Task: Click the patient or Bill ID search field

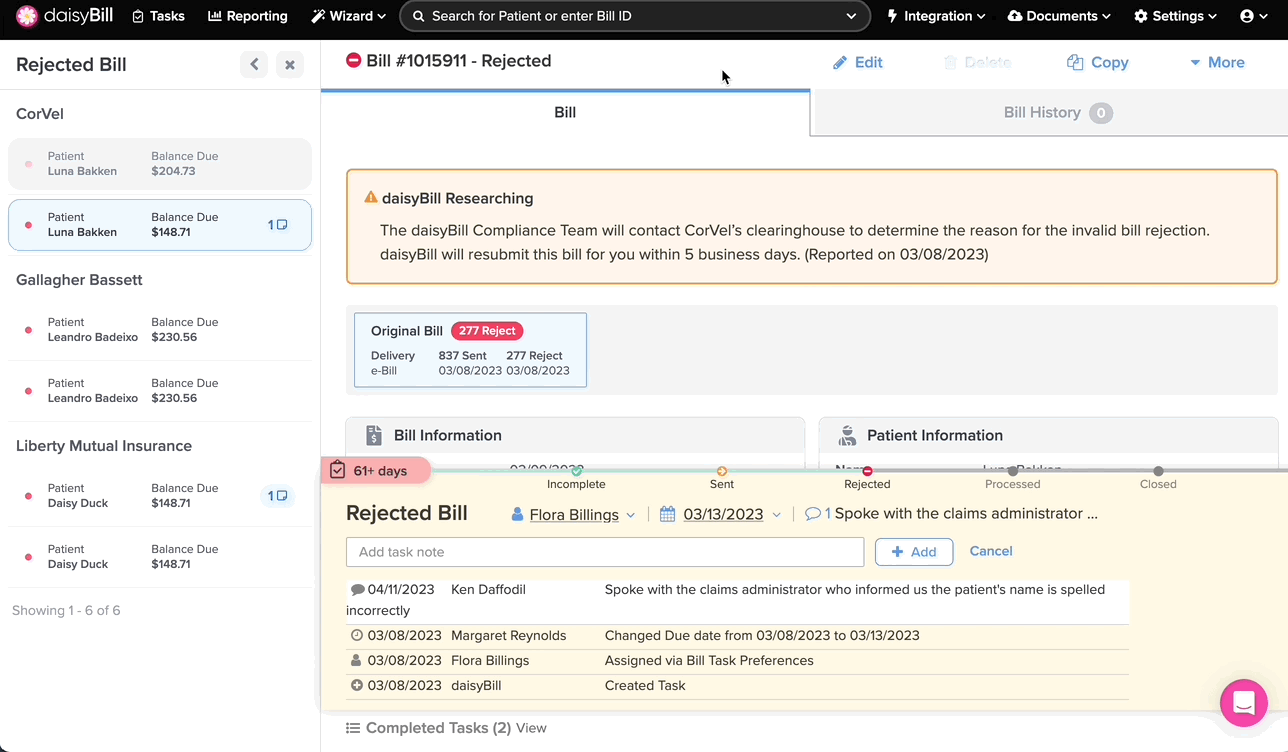Action: [635, 16]
